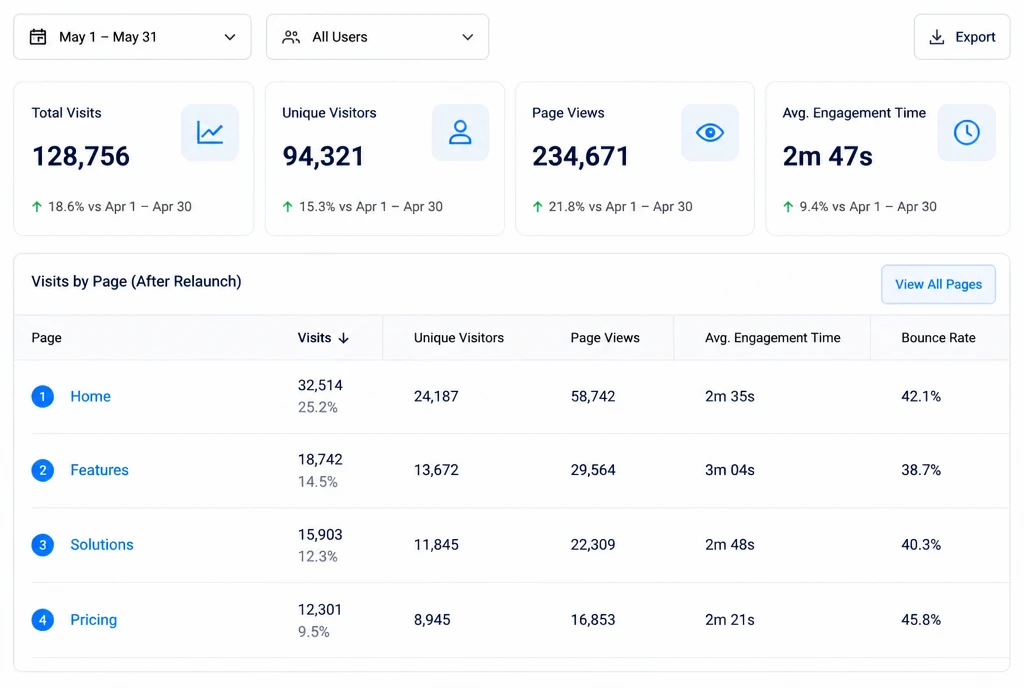Screen dimensions: 1024x688
Task: Click the Export button
Action: point(962,37)
